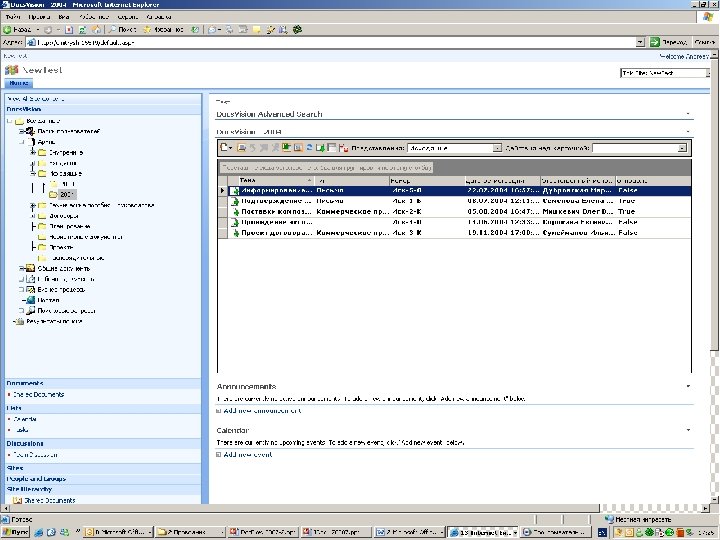Click the last green icon in IE toolbar
Viewport: 720px width, 540px height.
[298, 30]
